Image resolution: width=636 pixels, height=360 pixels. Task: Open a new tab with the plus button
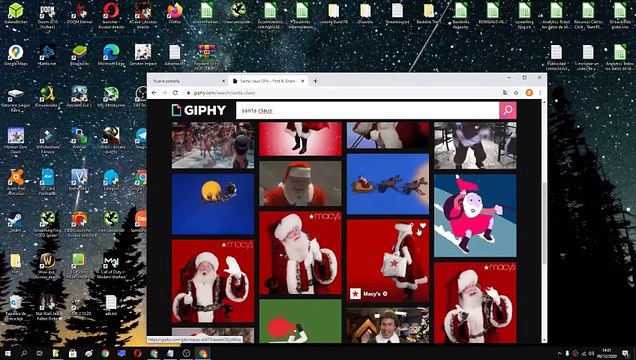315,81
